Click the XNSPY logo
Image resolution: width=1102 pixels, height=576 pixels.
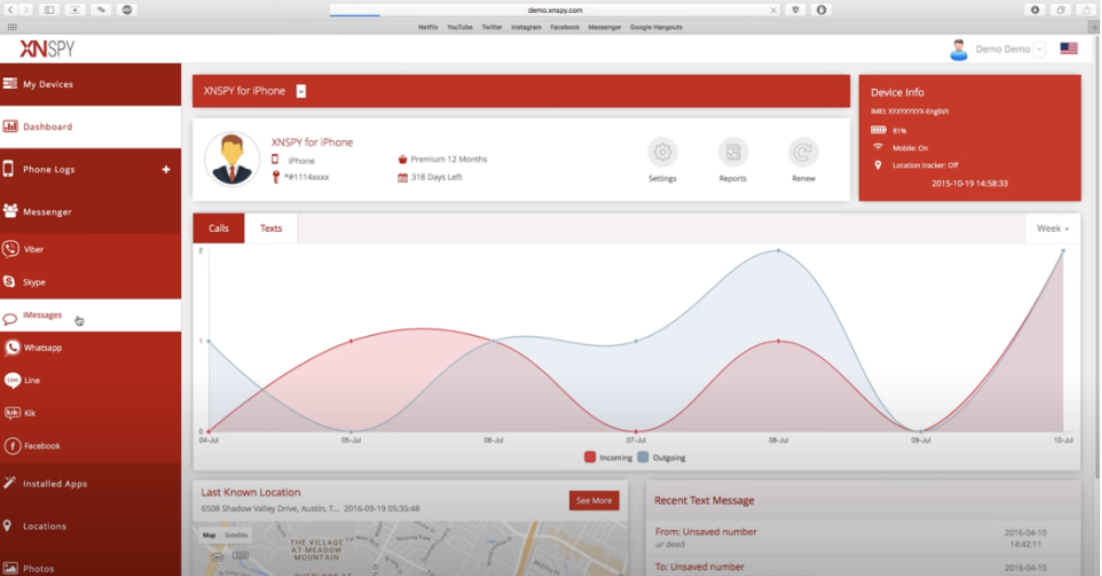coord(47,48)
